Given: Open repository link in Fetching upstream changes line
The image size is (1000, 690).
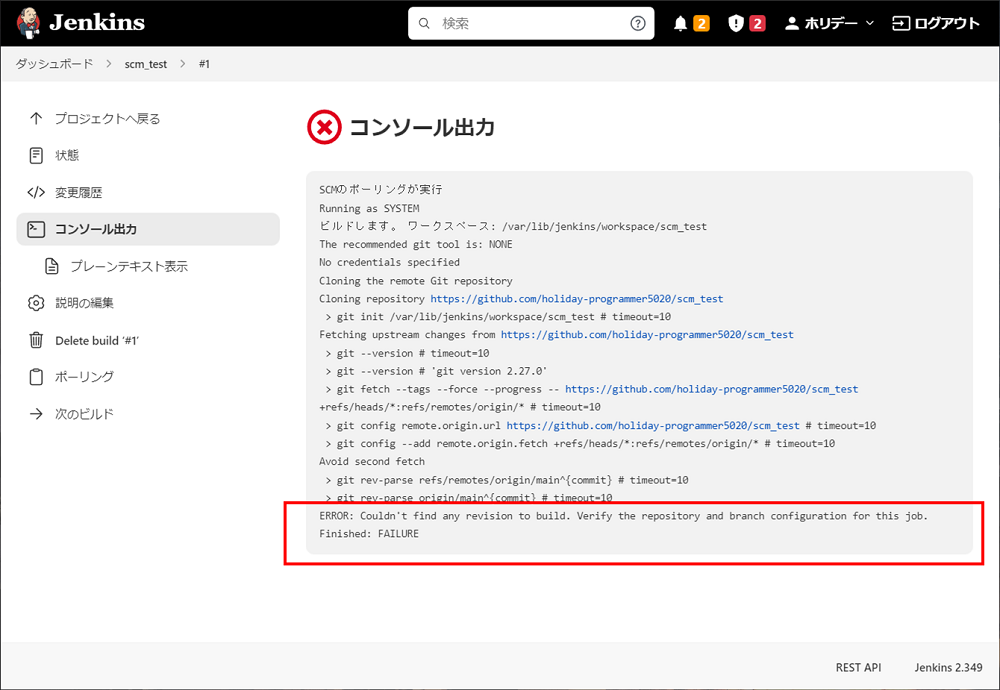Looking at the screenshot, I should click(647, 335).
